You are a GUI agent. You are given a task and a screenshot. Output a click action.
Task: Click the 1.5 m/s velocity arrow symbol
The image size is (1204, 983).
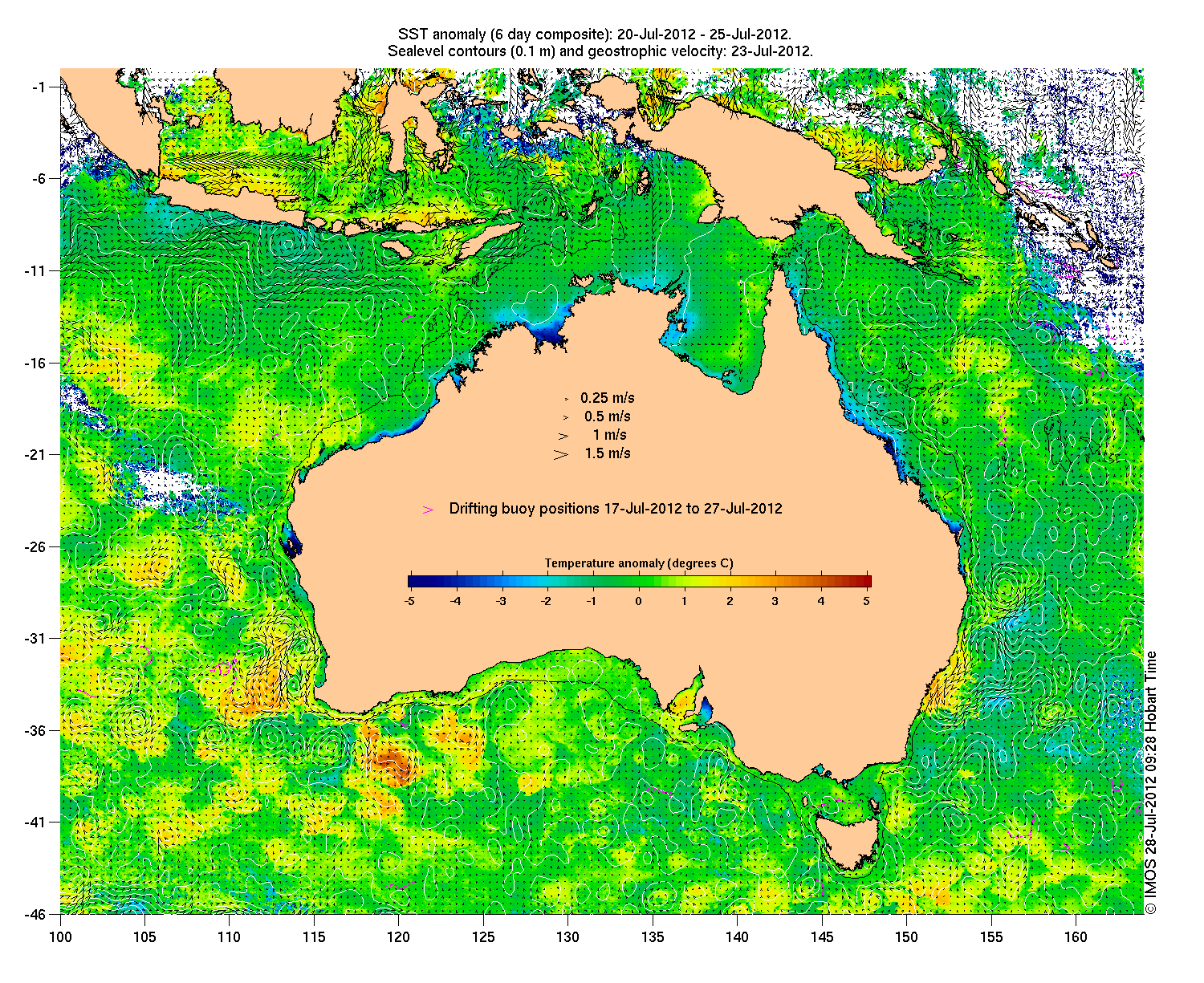point(561,454)
